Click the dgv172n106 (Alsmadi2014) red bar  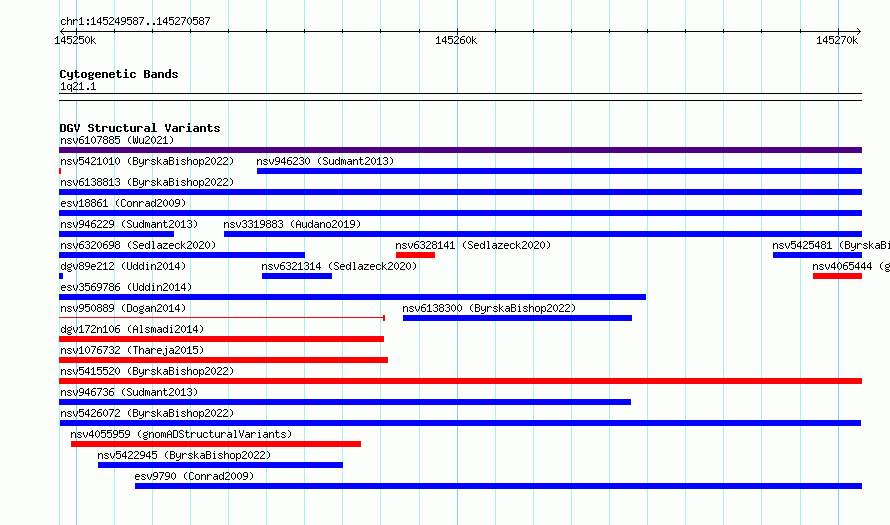221,339
